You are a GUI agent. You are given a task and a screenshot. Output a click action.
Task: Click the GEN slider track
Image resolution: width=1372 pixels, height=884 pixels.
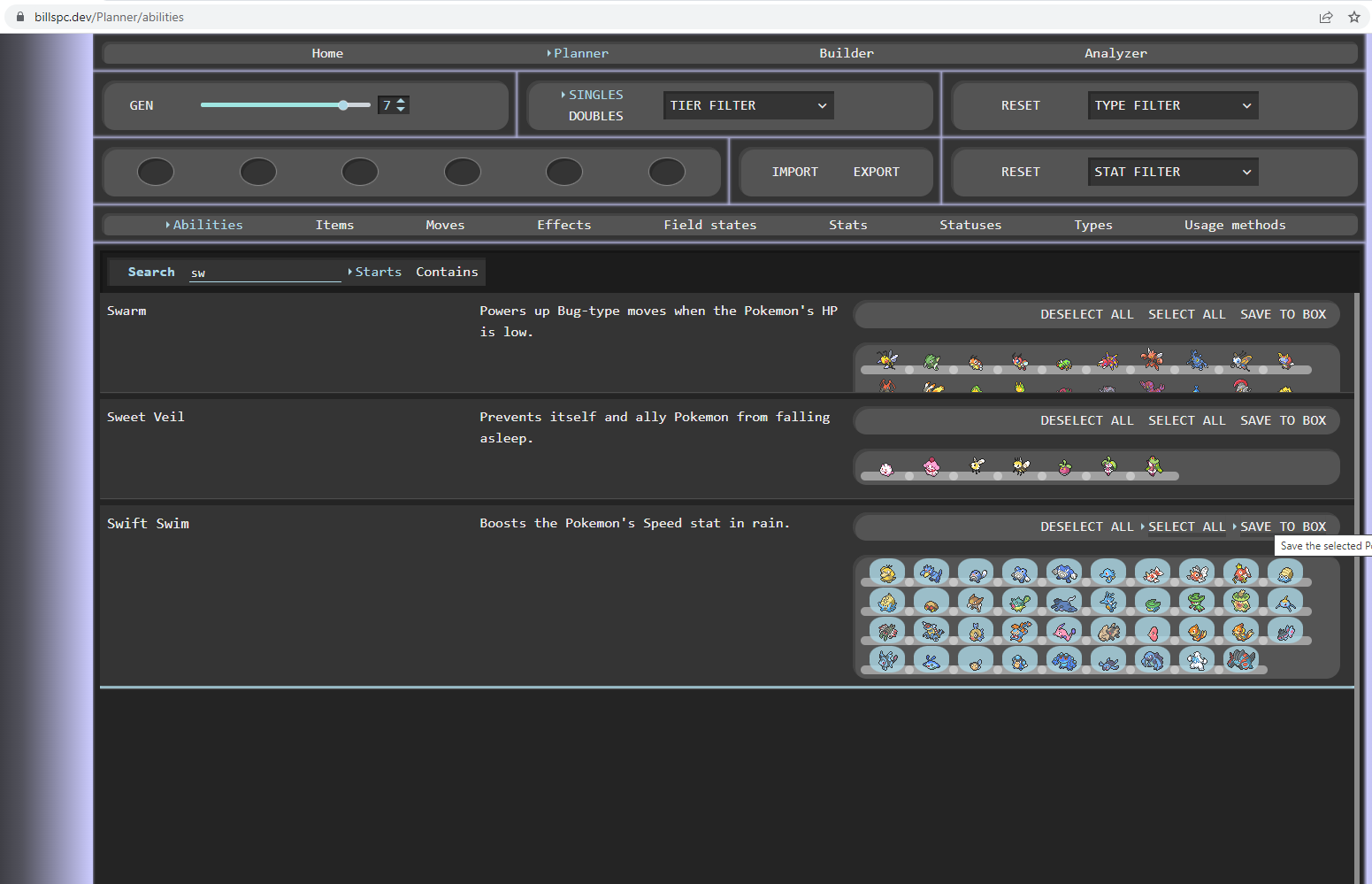click(x=285, y=104)
